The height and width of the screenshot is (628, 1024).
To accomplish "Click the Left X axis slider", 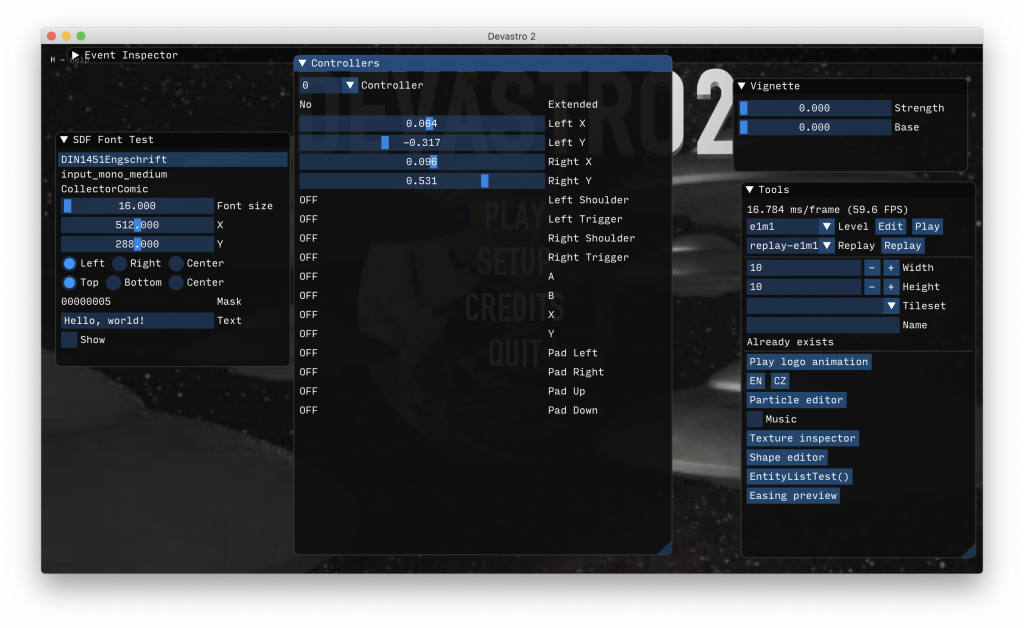I will click(422, 123).
